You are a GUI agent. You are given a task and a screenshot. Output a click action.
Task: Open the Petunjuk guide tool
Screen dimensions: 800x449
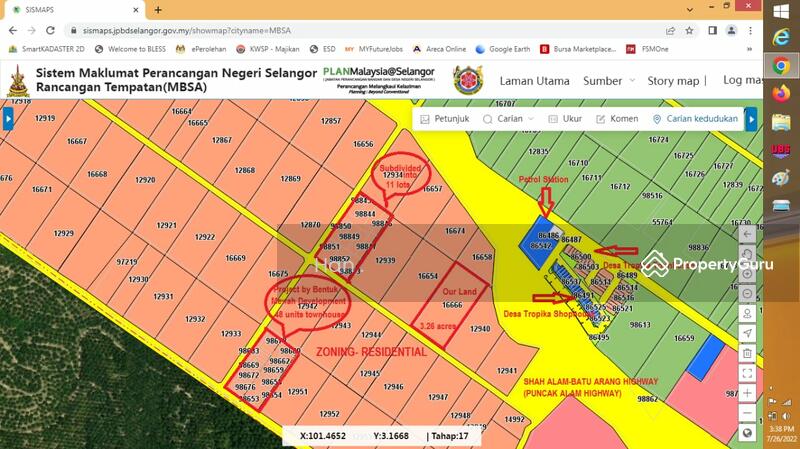(444, 119)
